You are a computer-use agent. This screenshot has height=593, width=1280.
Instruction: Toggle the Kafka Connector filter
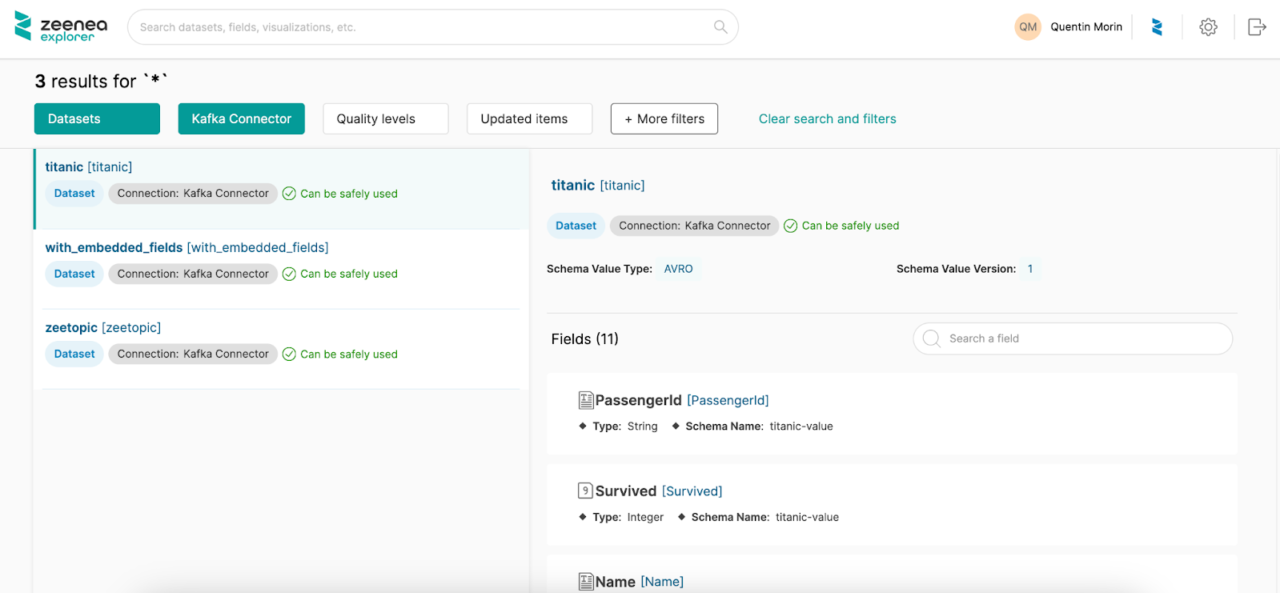tap(241, 119)
